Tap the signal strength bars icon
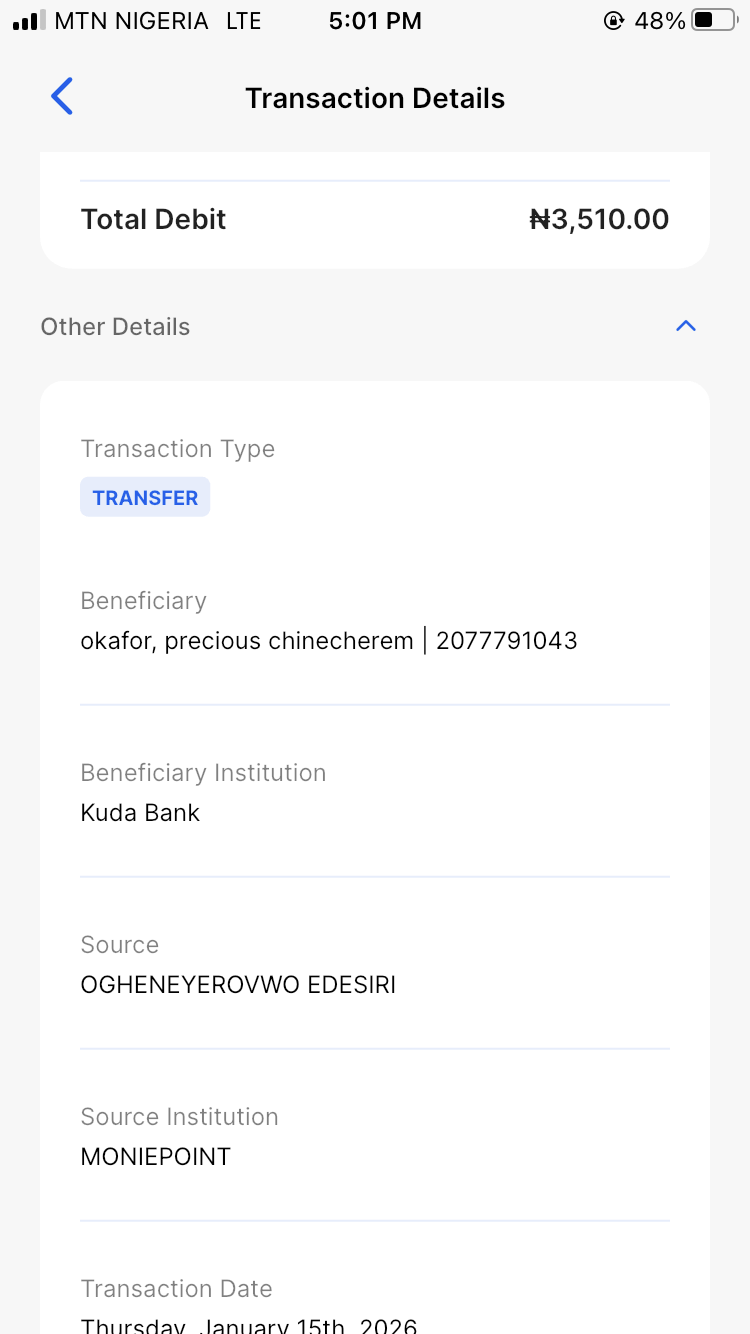The height and width of the screenshot is (1334, 750). tap(29, 20)
